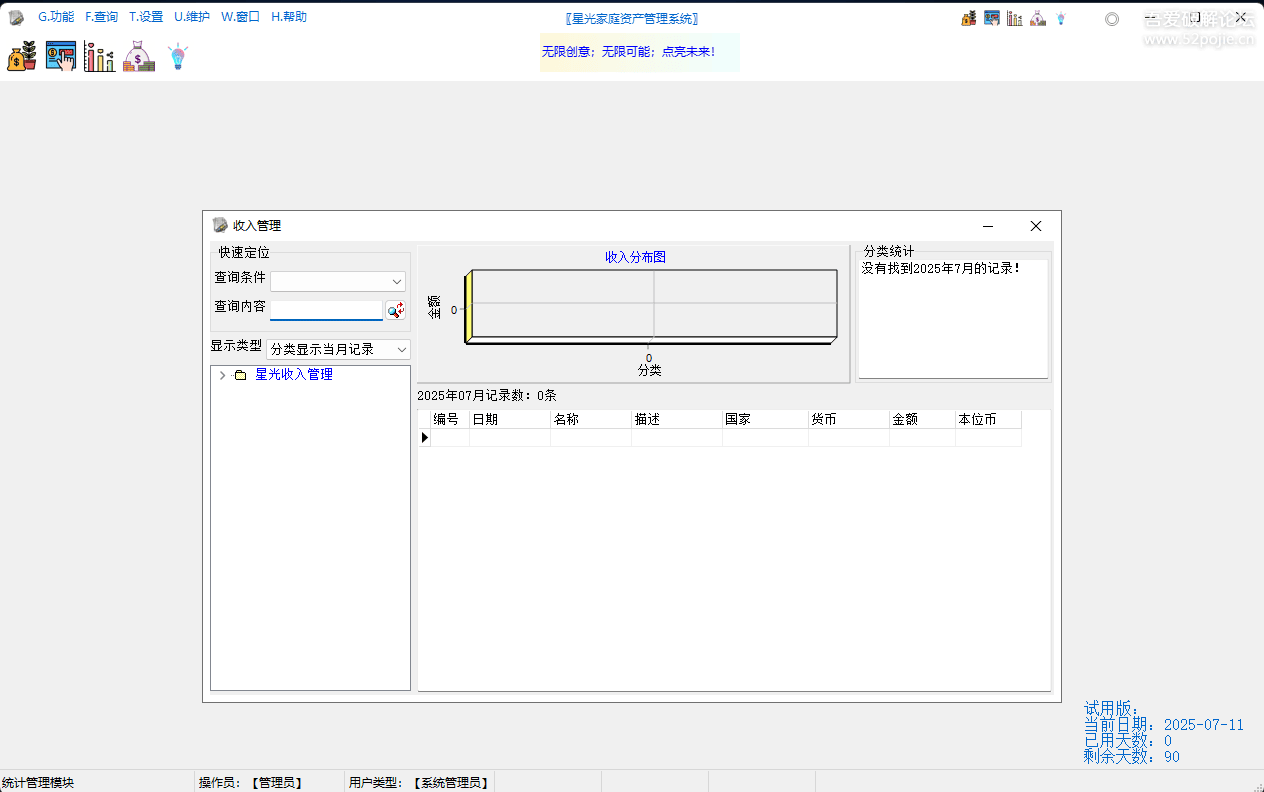Click the search magnifier button beside 查询内容

click(396, 310)
